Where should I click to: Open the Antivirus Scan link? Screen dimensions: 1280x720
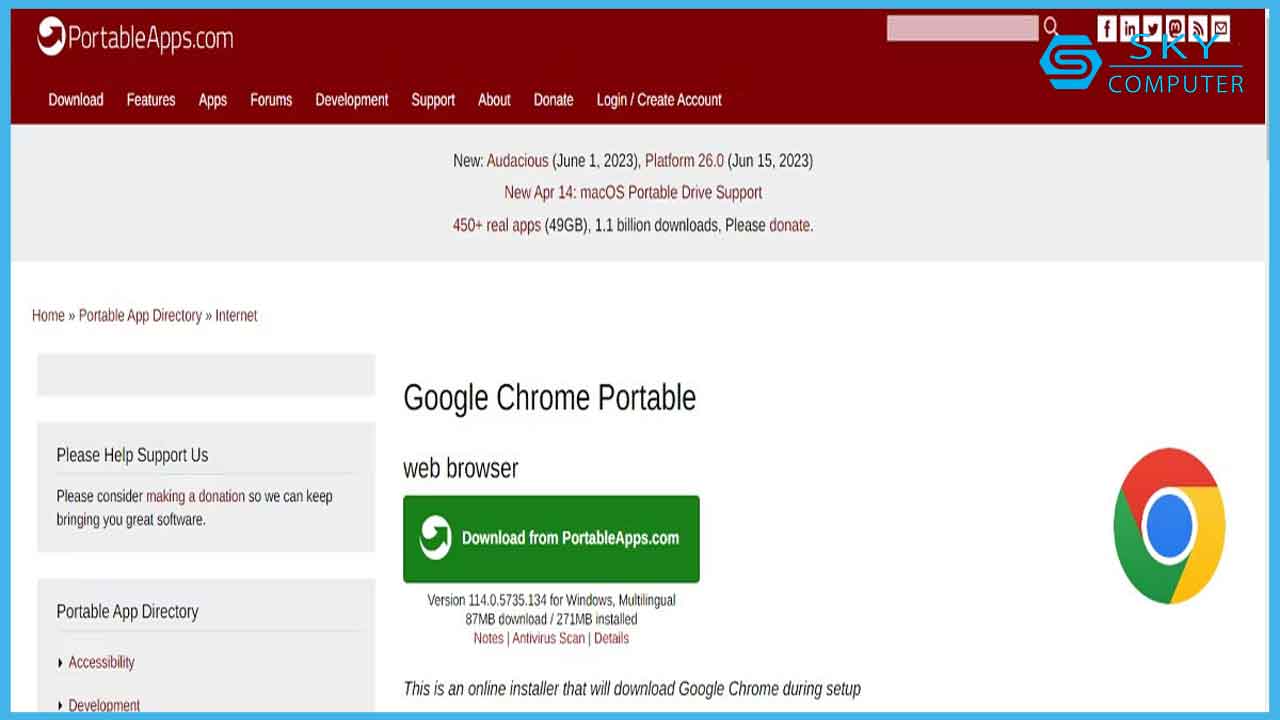pyautogui.click(x=548, y=638)
